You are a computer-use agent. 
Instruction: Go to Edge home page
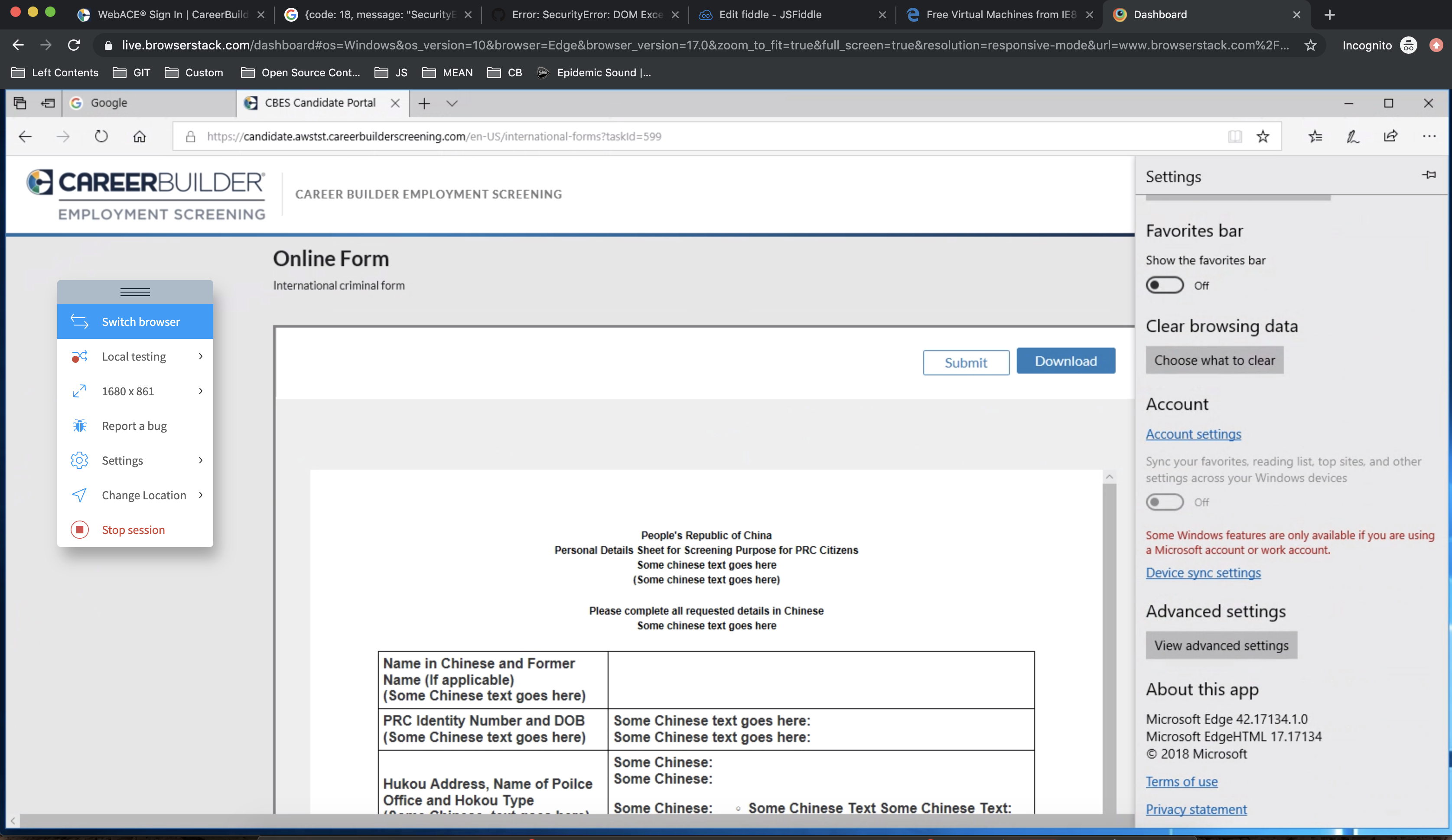(140, 137)
